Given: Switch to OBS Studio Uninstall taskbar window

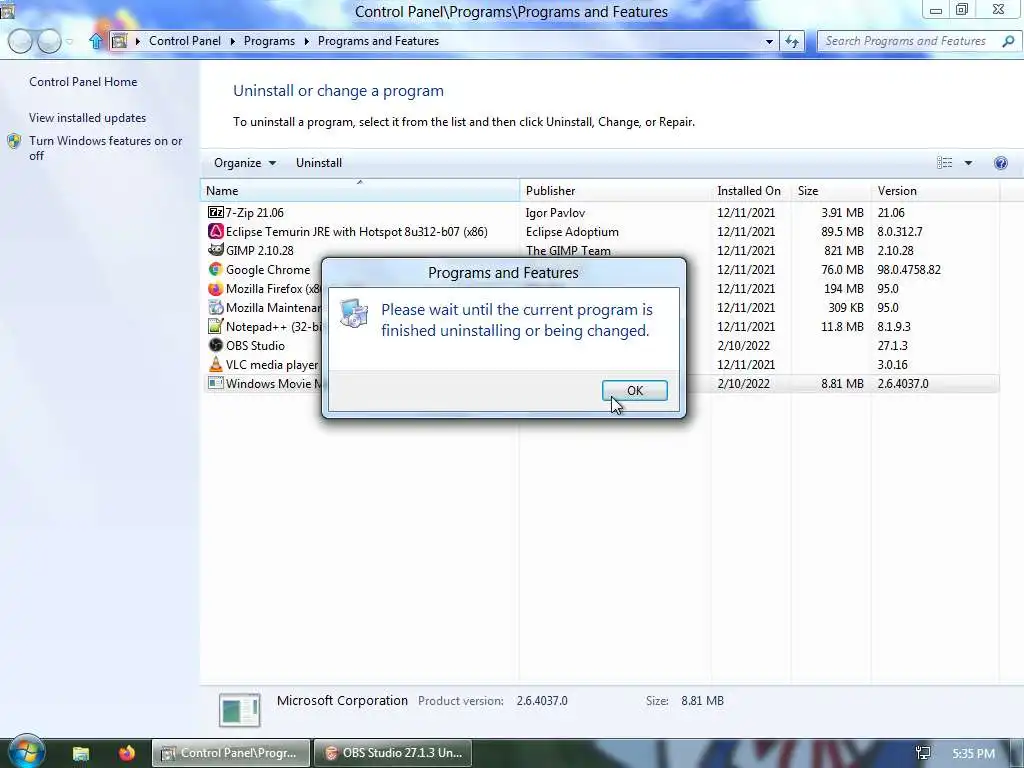Looking at the screenshot, I should [394, 753].
